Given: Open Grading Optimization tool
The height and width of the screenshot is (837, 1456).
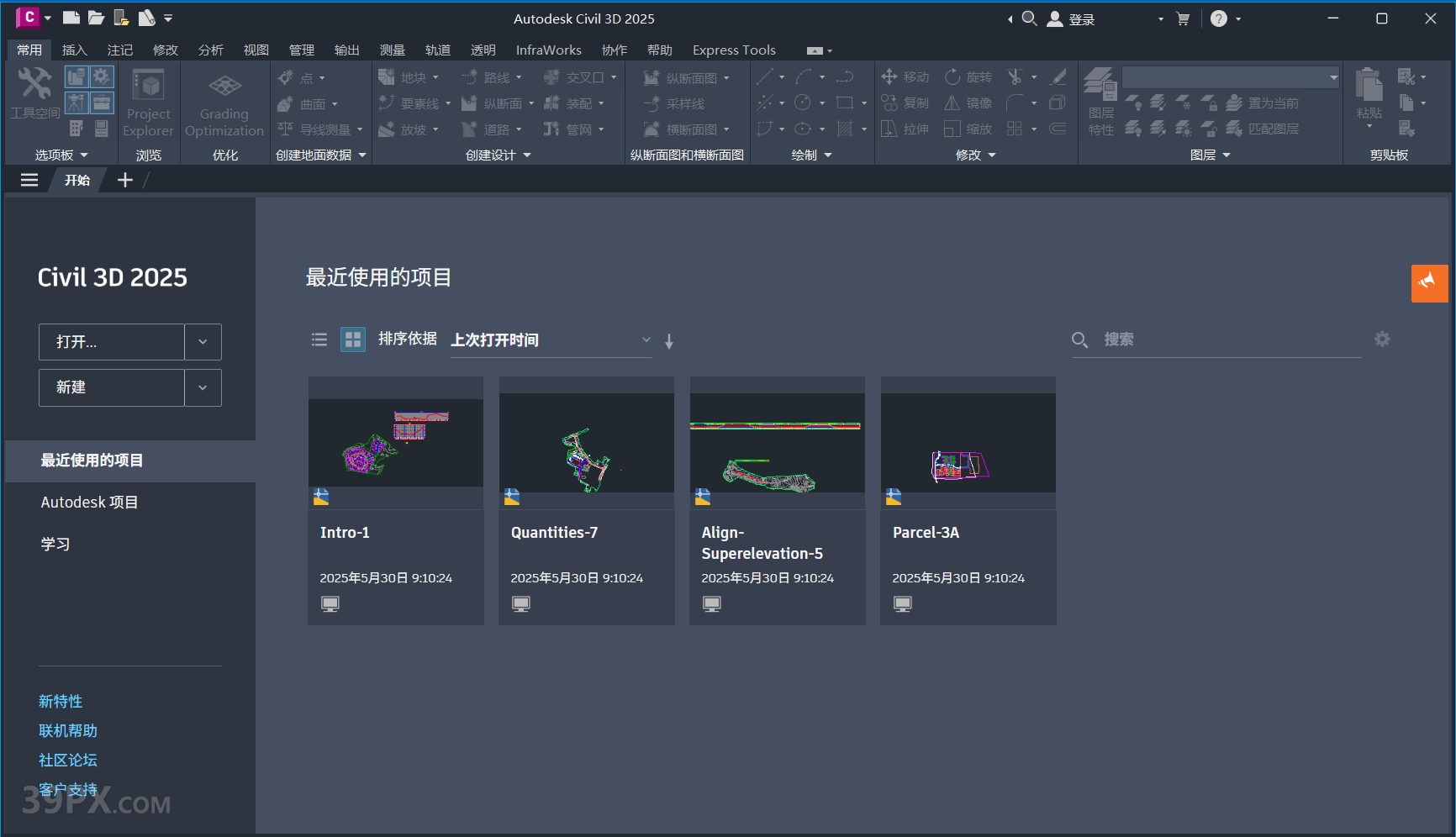Looking at the screenshot, I should 224,103.
